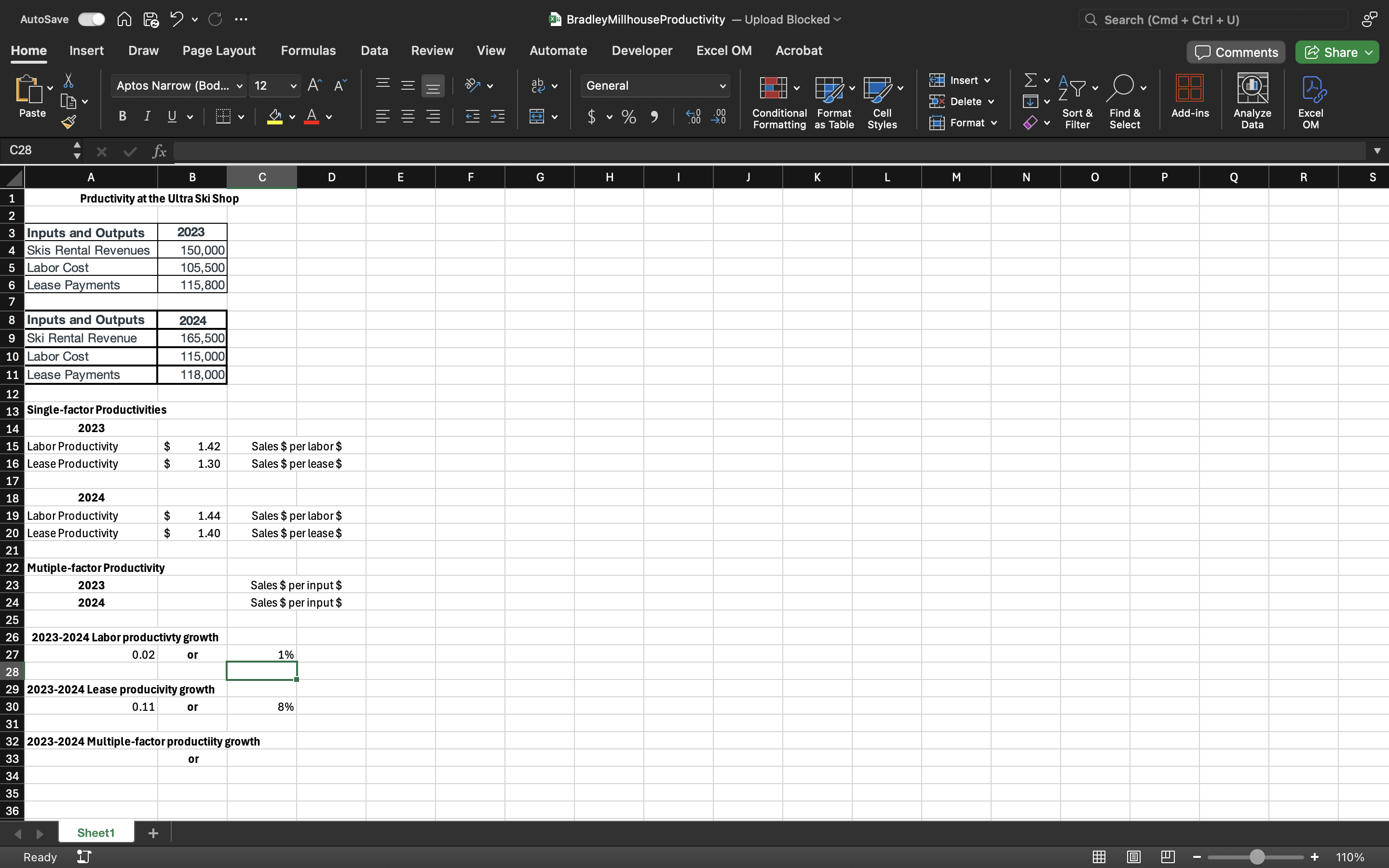
Task: Expand the formula bar chevron
Action: [x=1377, y=151]
